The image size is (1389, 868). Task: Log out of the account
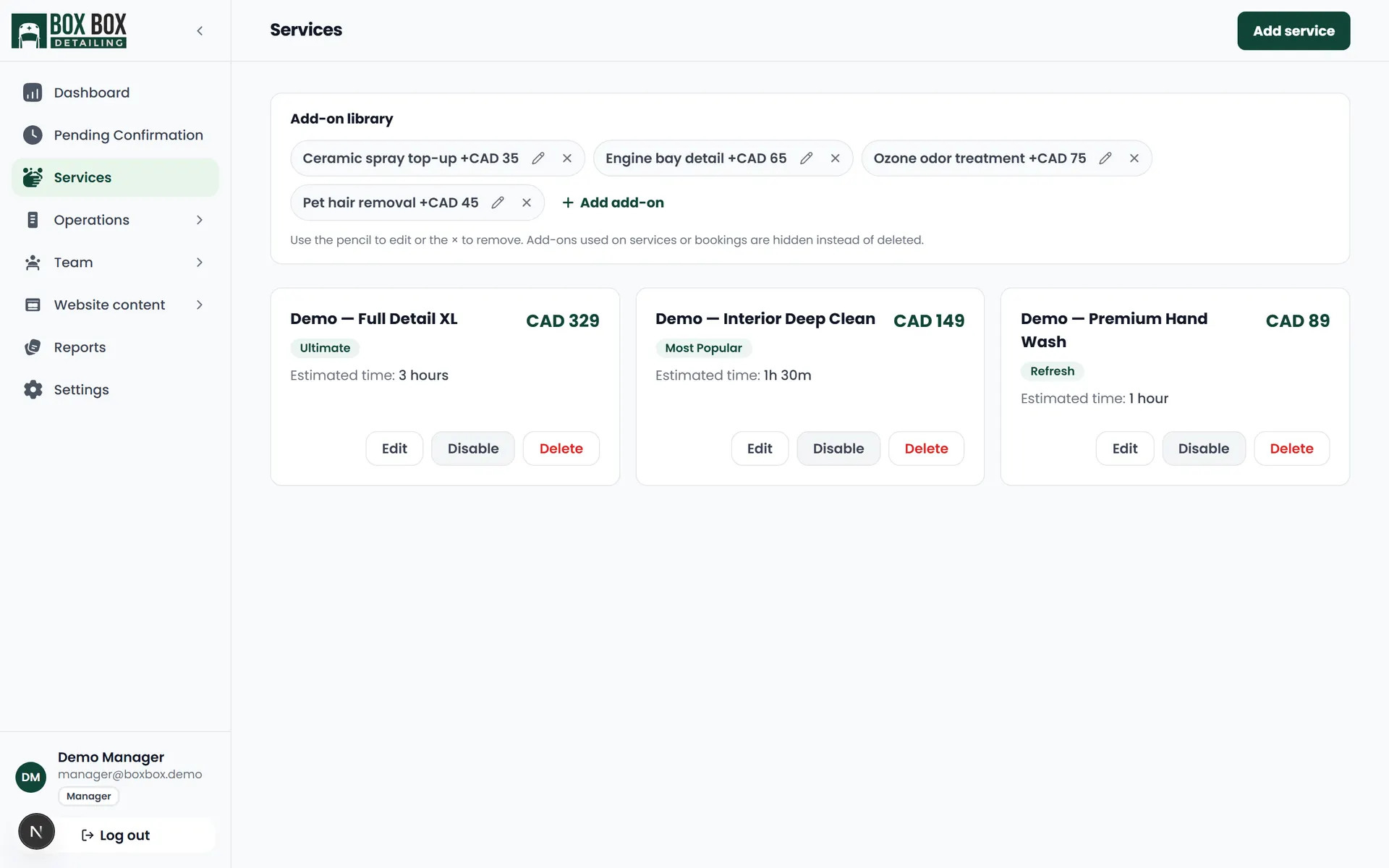click(x=116, y=835)
